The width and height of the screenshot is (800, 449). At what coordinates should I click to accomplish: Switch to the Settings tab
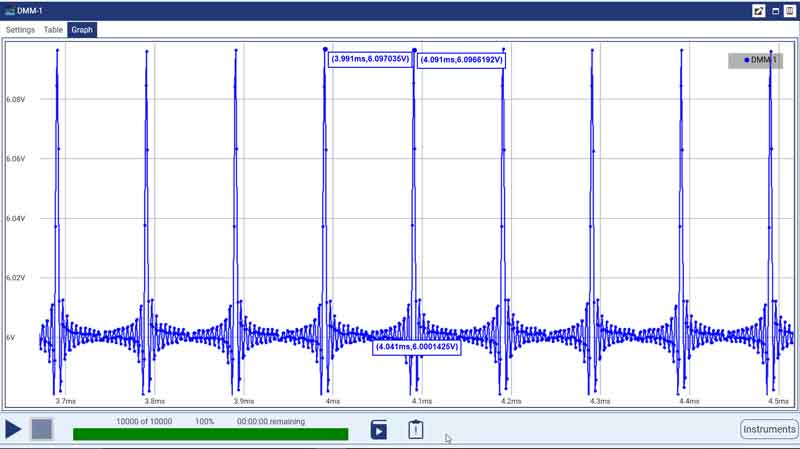[x=20, y=30]
